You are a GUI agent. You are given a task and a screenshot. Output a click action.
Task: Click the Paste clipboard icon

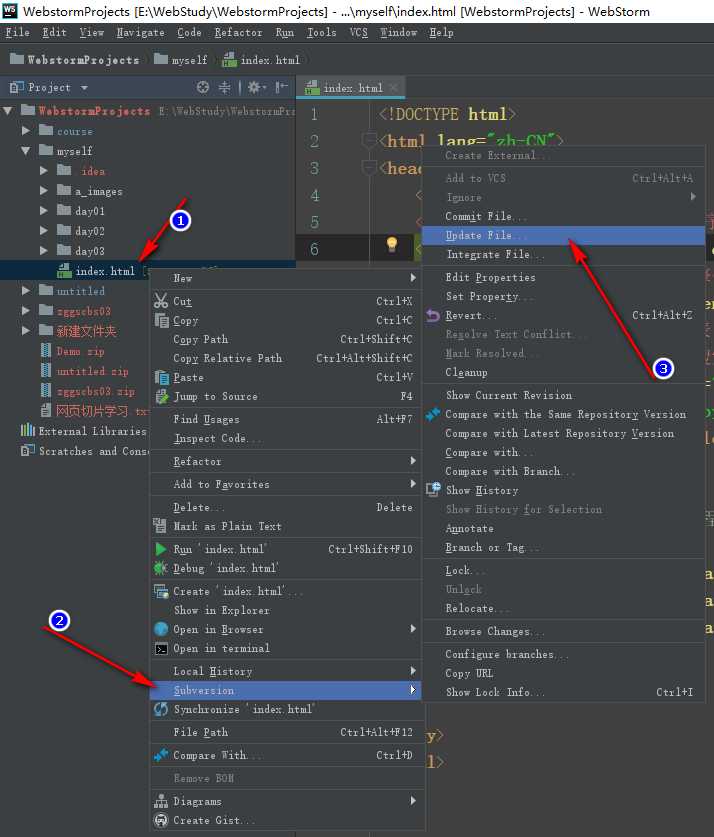click(x=161, y=377)
